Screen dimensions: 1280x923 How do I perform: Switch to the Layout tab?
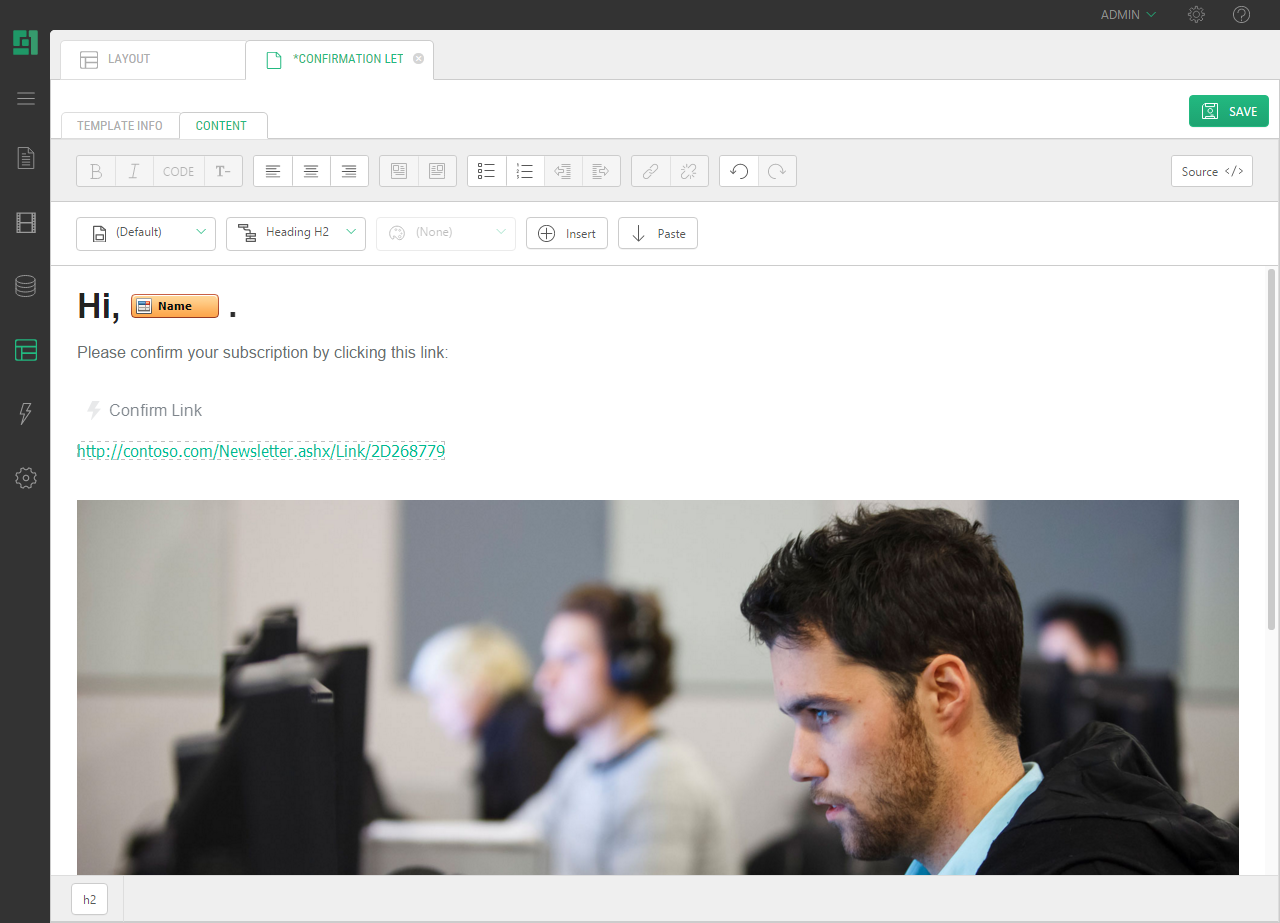coord(152,60)
